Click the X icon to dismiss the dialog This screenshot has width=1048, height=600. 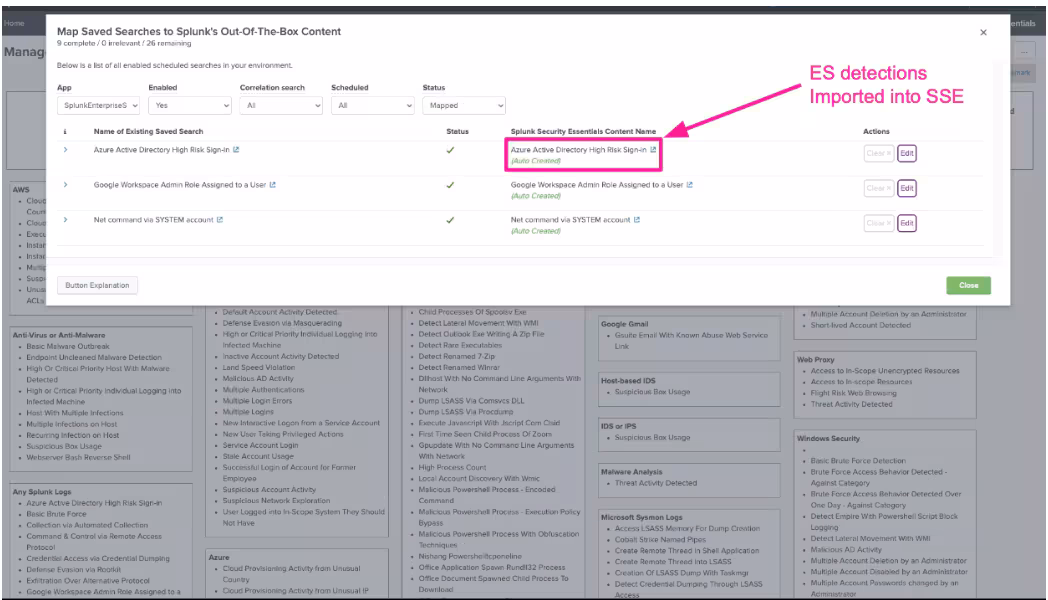pos(983,32)
